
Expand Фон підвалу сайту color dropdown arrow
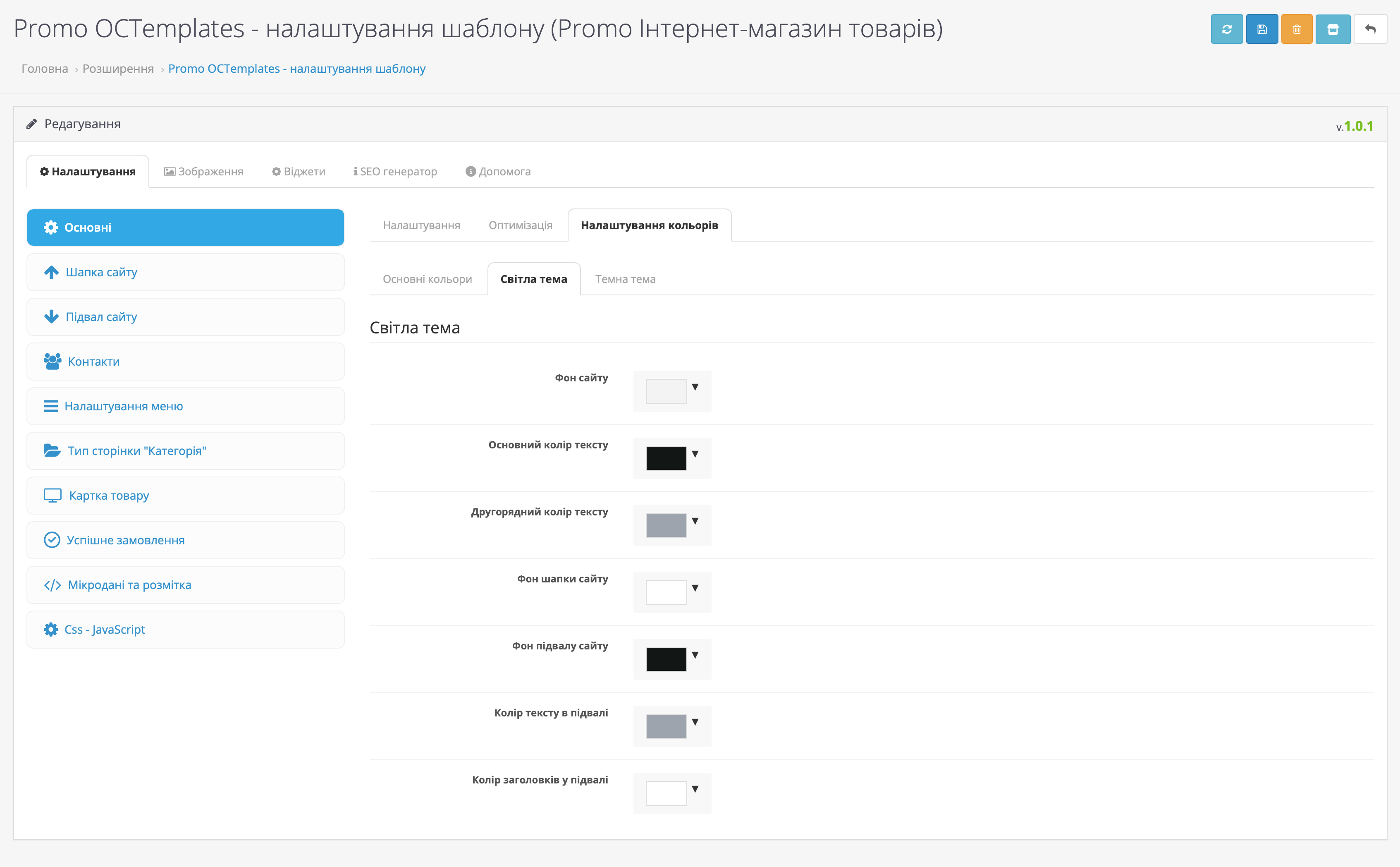point(695,655)
